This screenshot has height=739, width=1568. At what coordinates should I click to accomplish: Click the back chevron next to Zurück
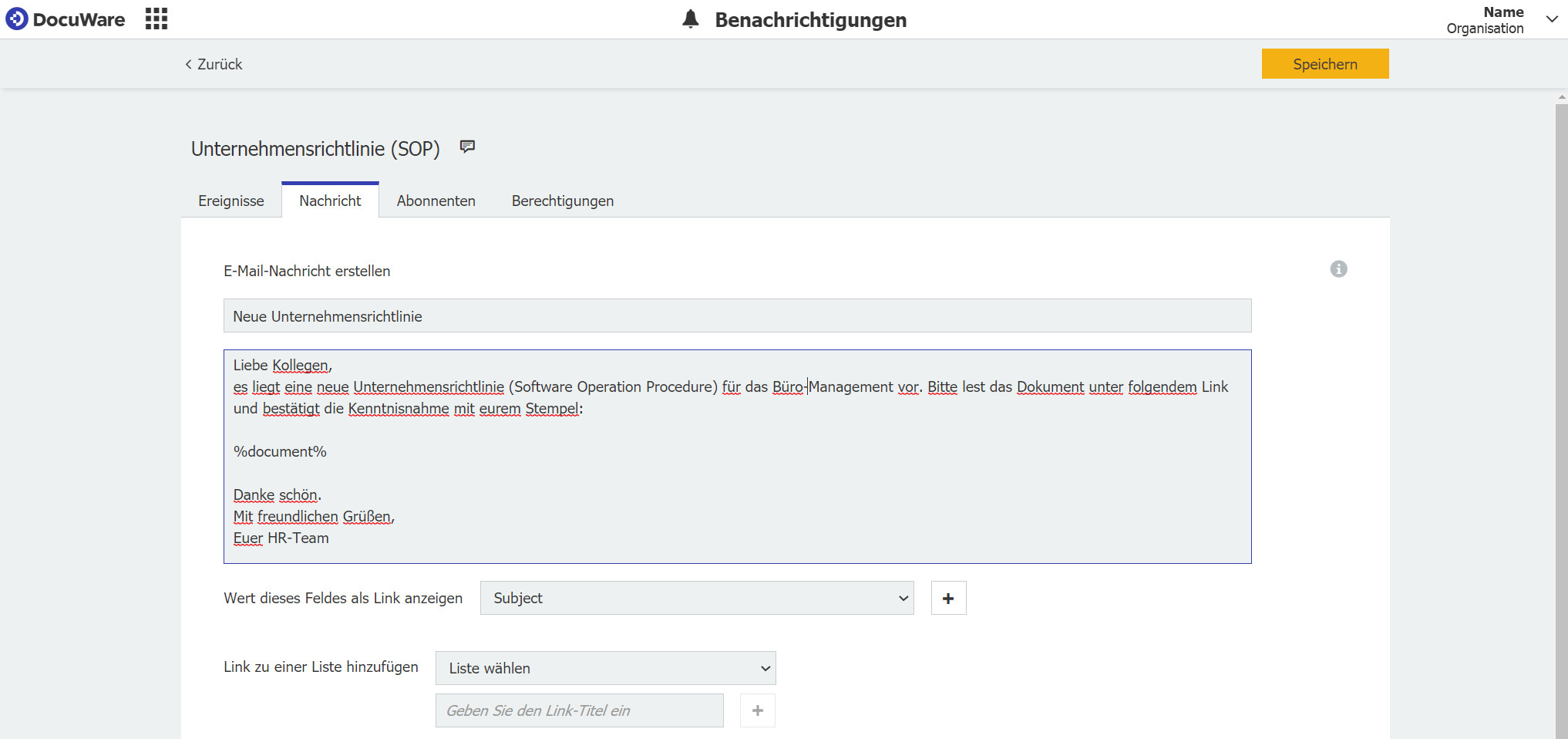(187, 64)
